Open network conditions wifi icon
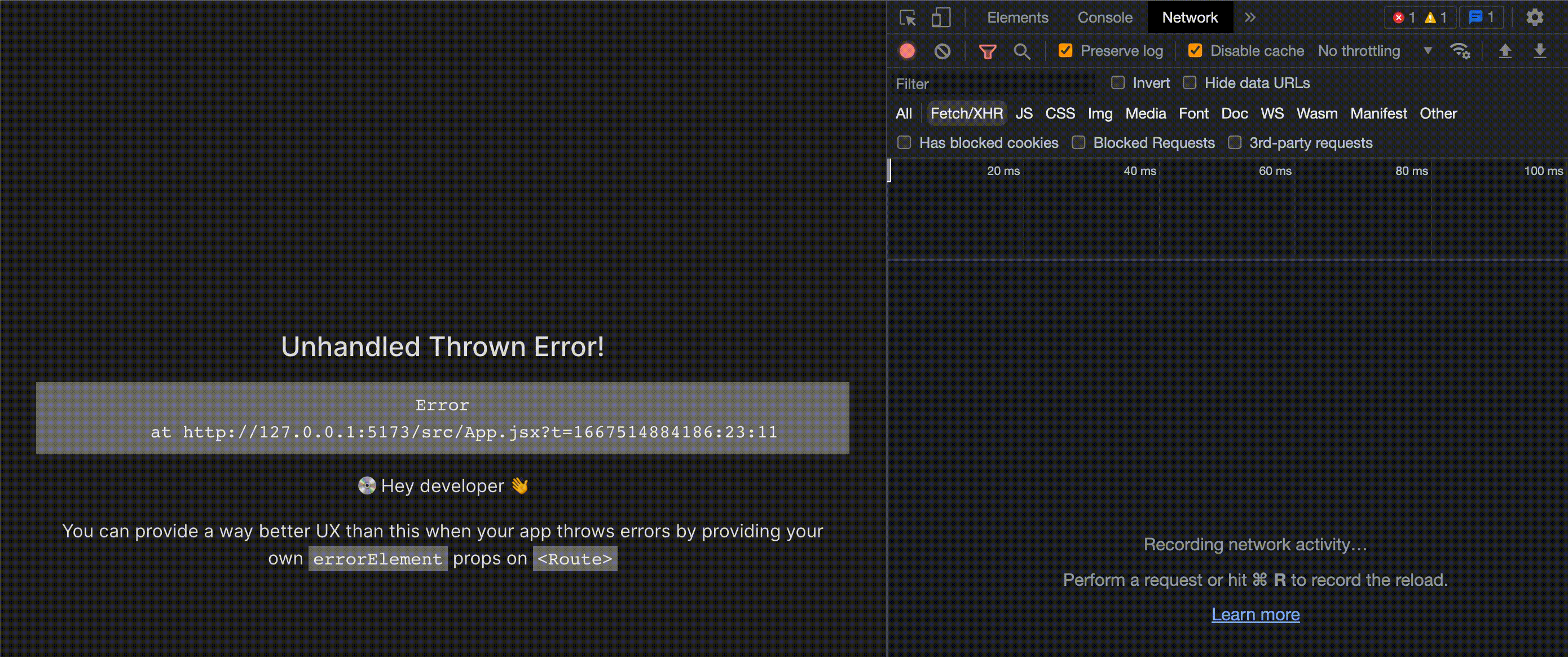 pyautogui.click(x=1460, y=51)
